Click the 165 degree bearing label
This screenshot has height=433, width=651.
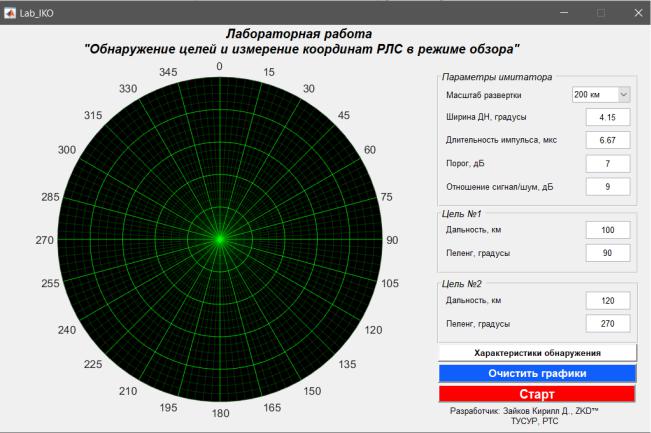click(x=272, y=408)
